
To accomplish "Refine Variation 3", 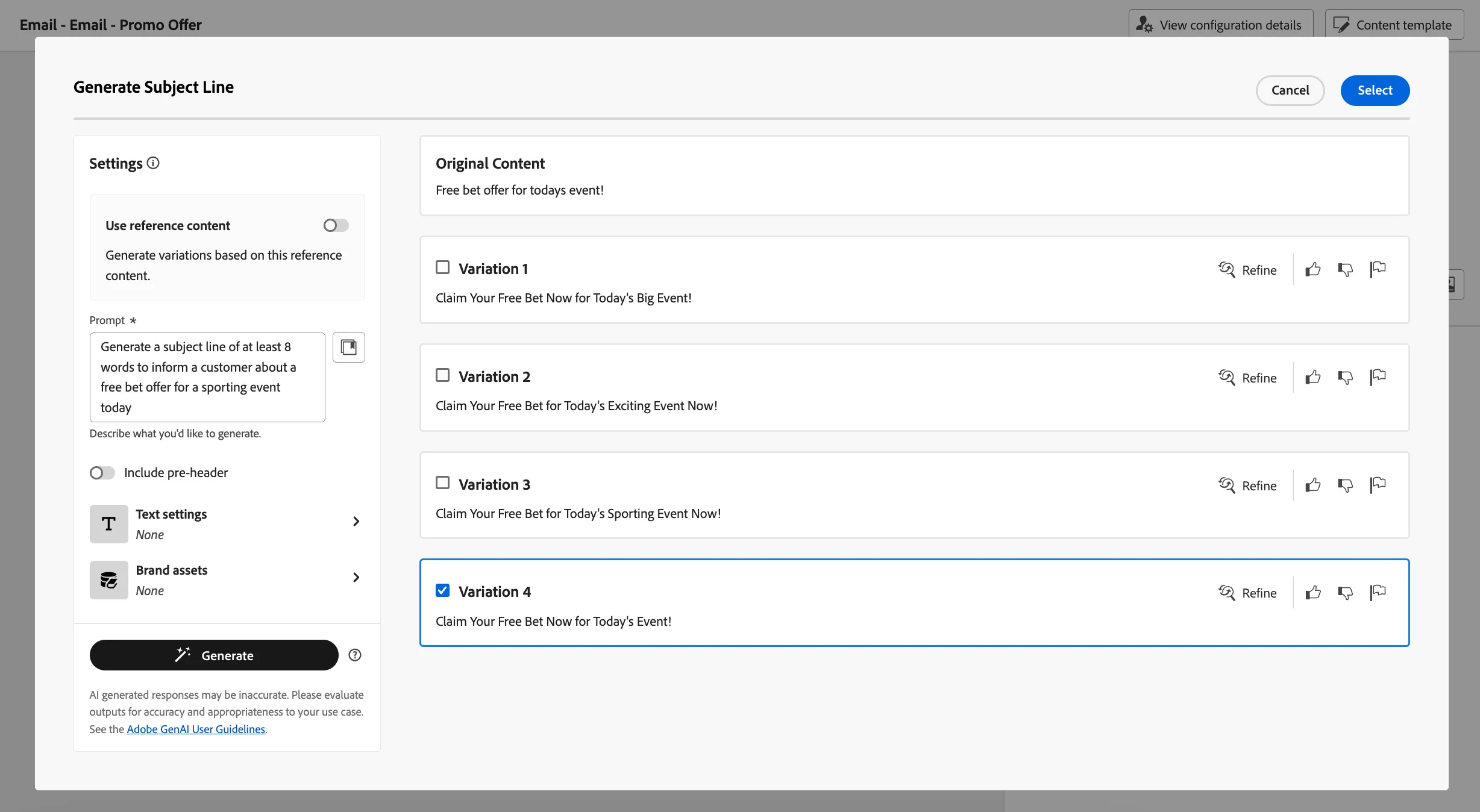I will point(1247,486).
